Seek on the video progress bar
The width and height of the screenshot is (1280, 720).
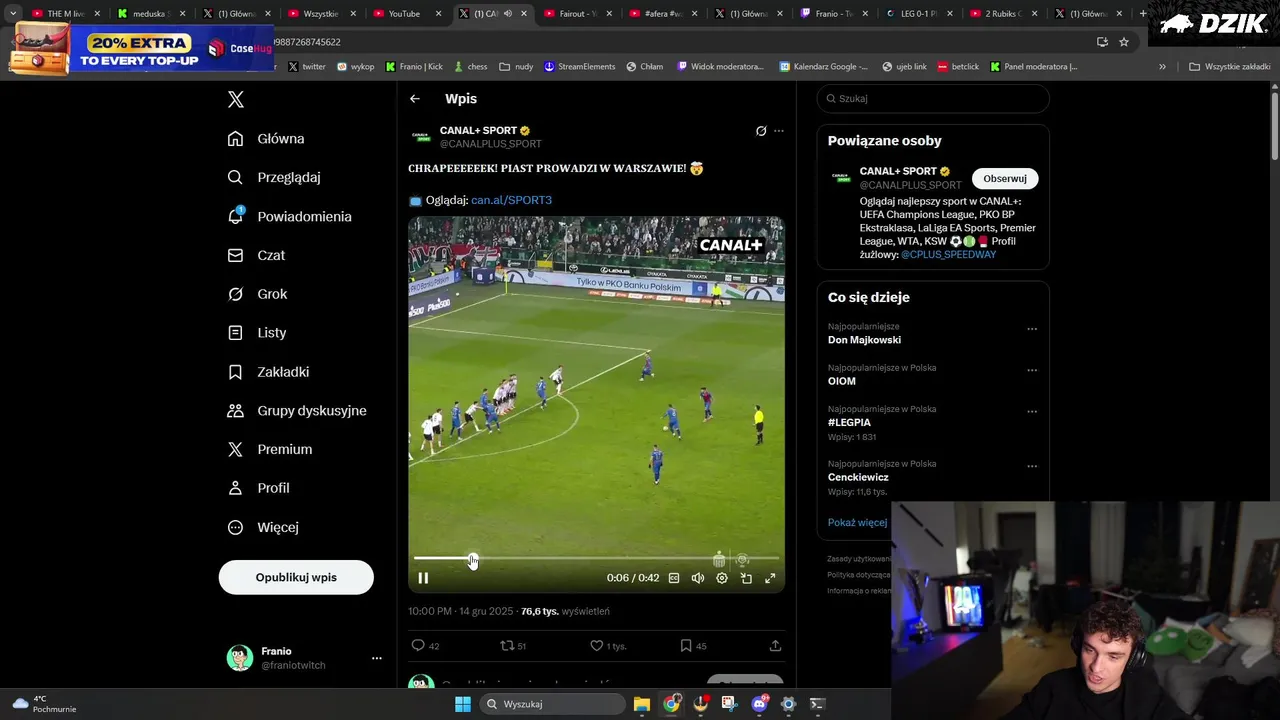[x=596, y=558]
